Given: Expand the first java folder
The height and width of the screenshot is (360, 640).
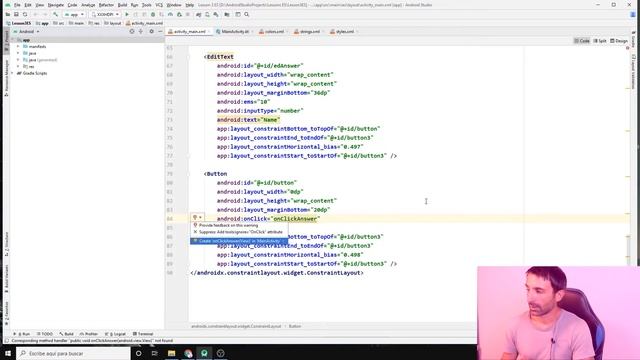Looking at the screenshot, I should tap(18, 53).
